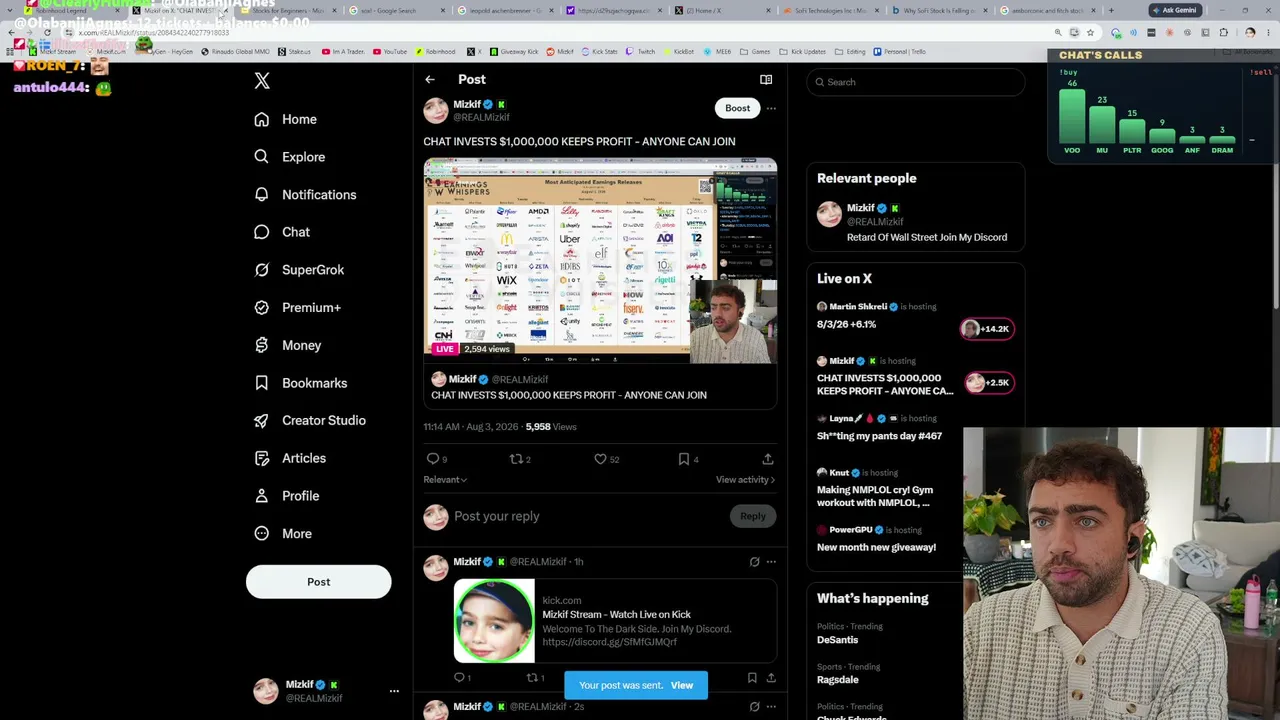
Task: Join Mizkif's +2.5K live broadcast
Action: [989, 382]
